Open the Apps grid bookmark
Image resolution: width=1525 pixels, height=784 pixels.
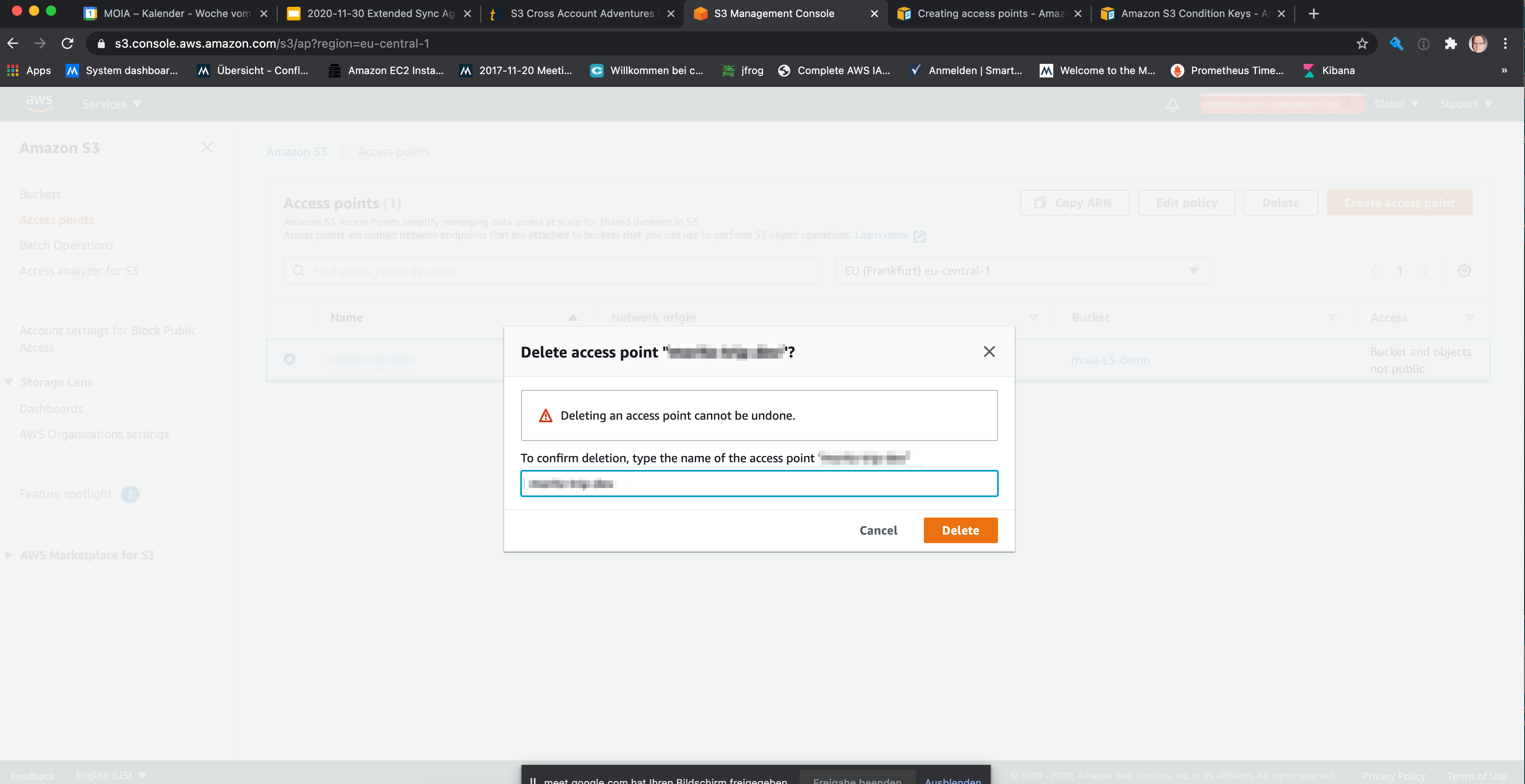tap(29, 70)
